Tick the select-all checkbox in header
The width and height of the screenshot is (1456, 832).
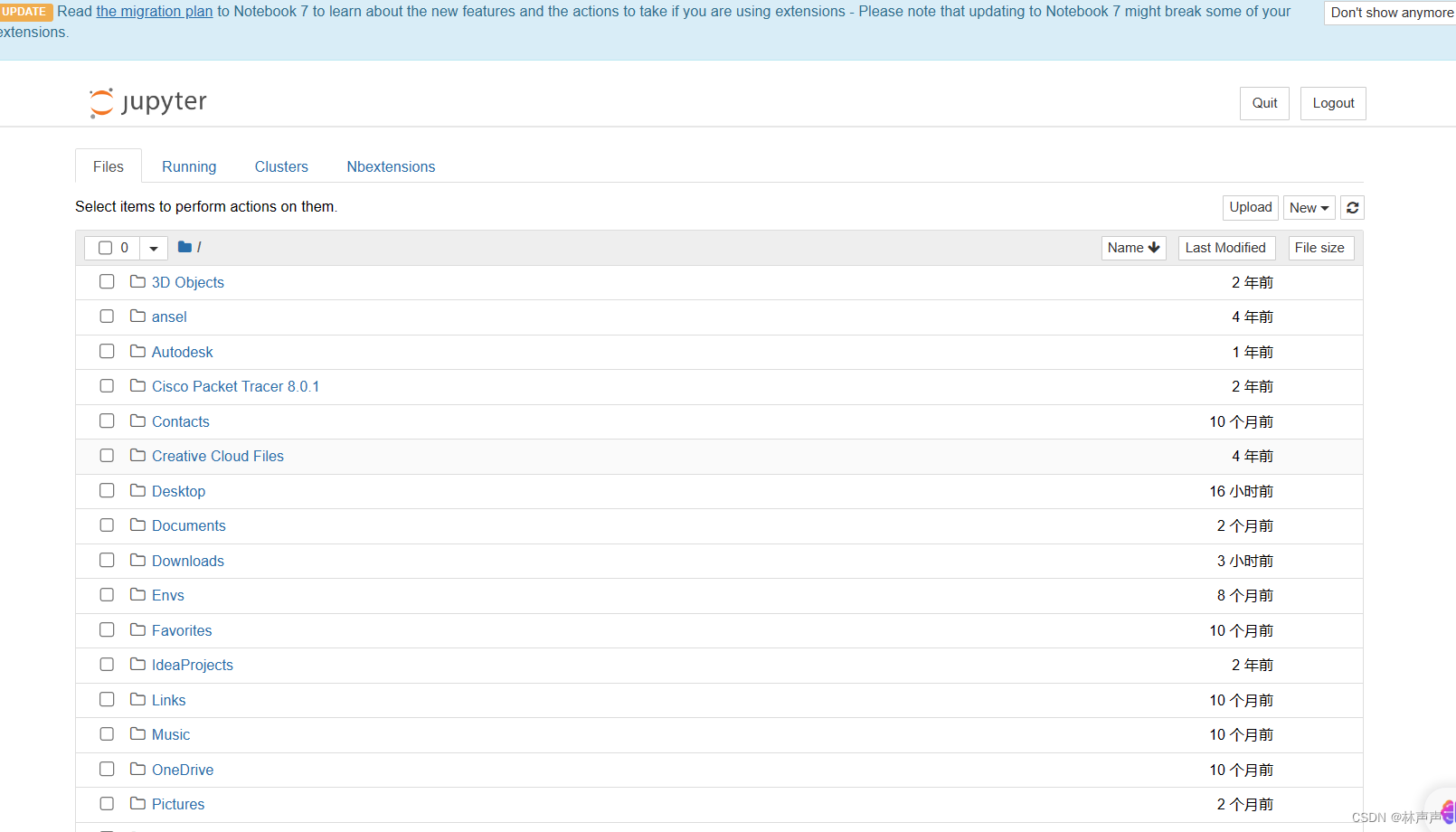tap(105, 248)
